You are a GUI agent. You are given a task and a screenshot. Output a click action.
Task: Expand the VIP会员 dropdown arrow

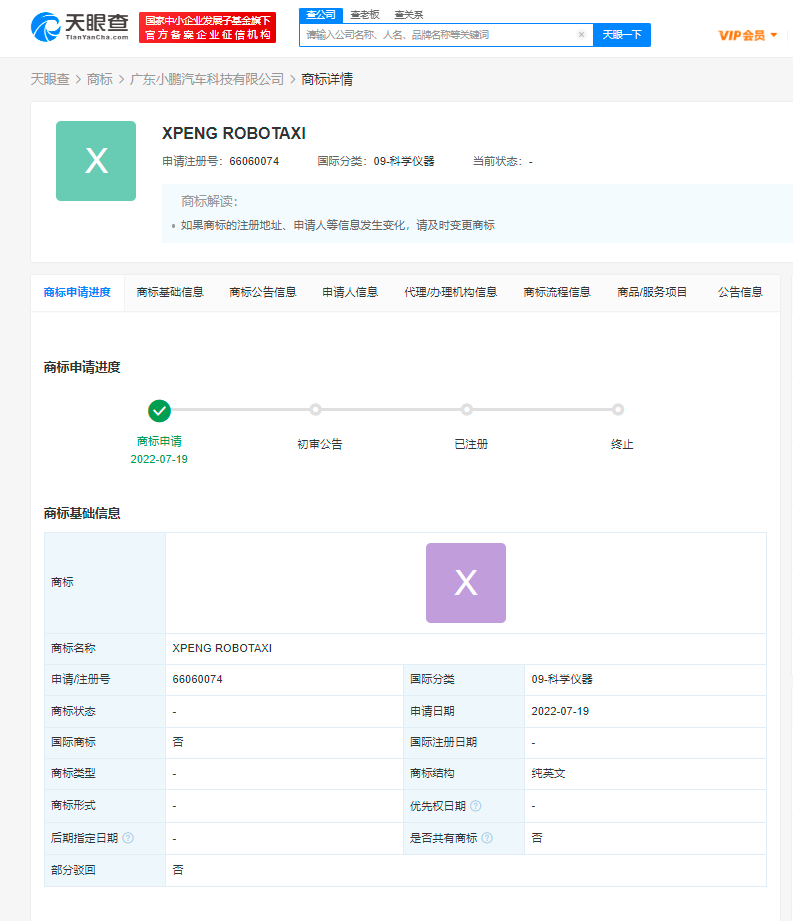coord(774,35)
